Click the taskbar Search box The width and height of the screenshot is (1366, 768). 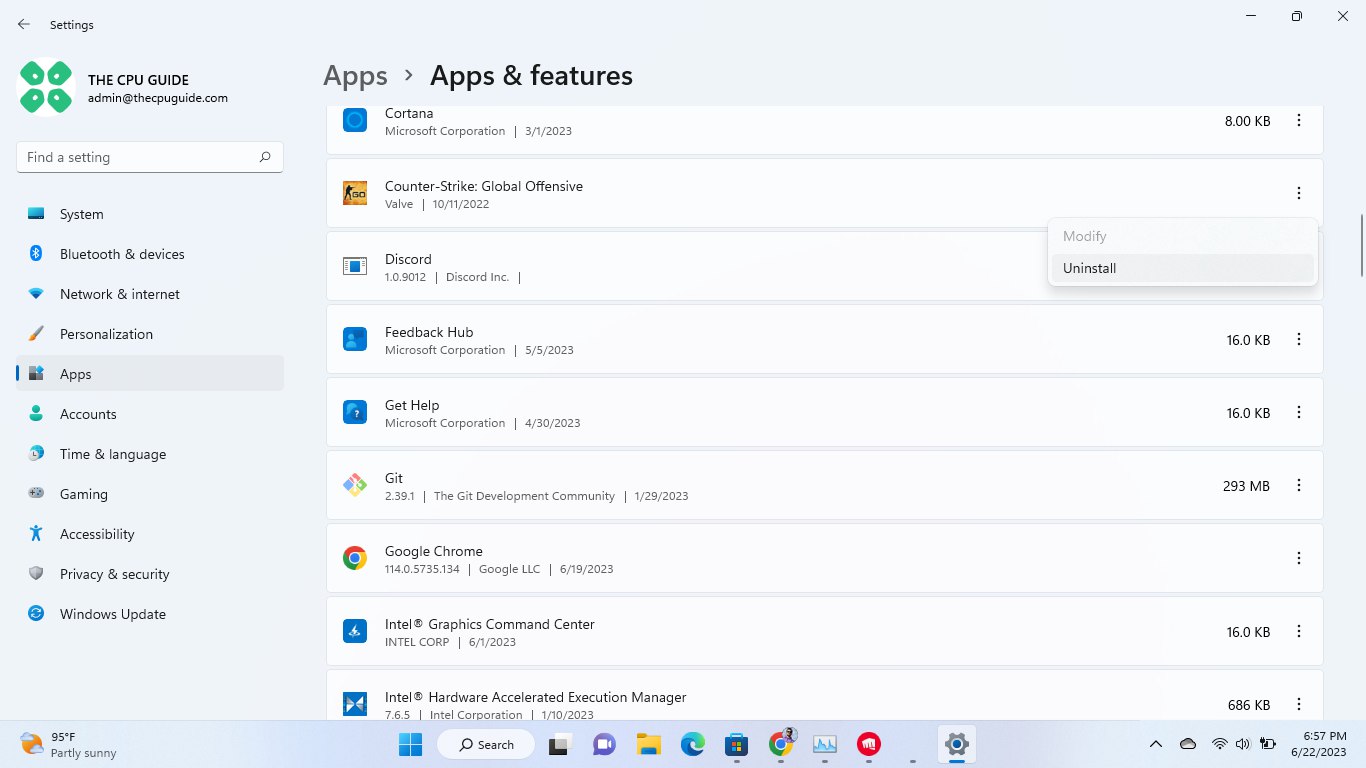coord(485,744)
